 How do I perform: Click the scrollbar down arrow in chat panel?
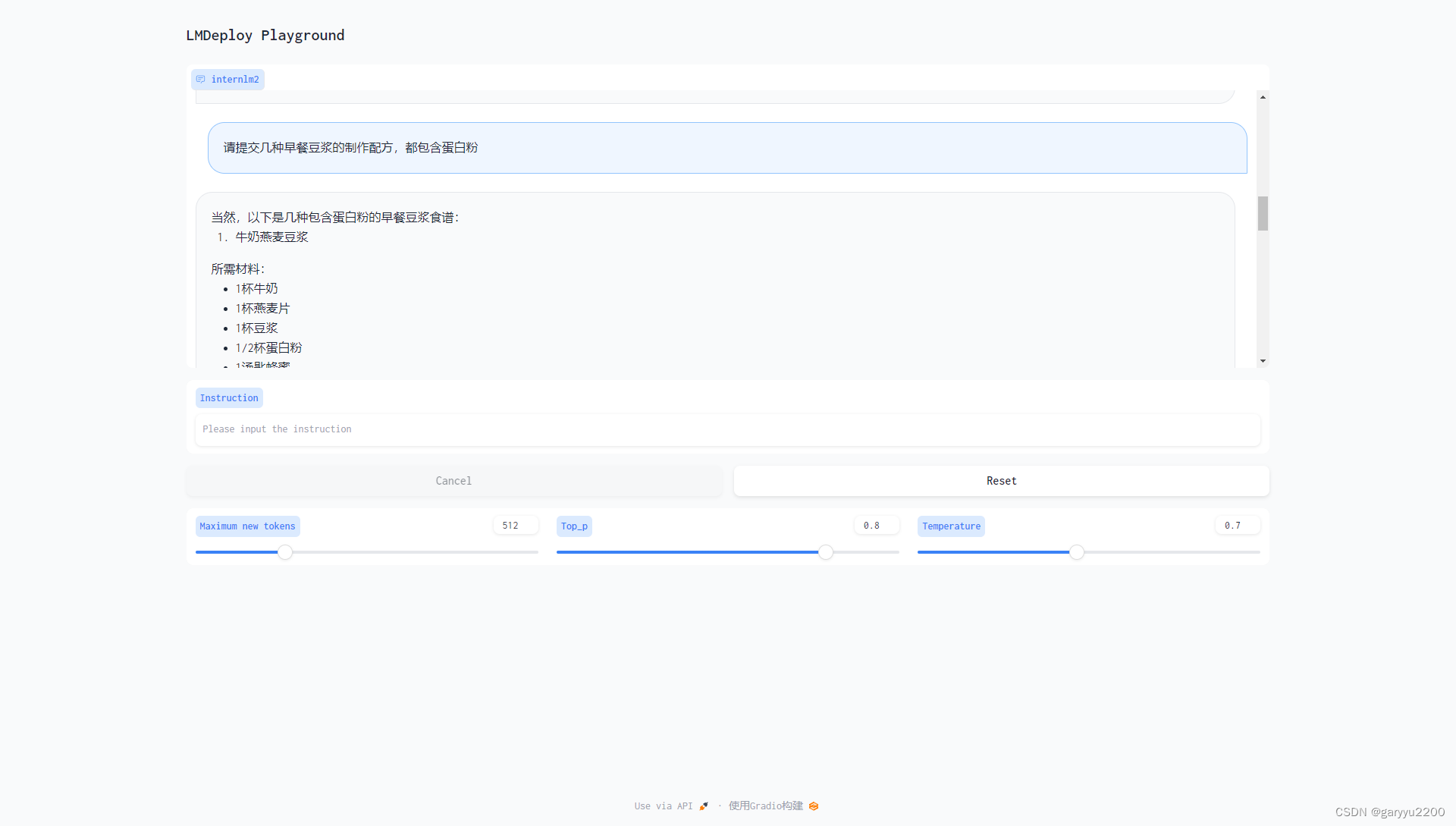click(x=1263, y=360)
